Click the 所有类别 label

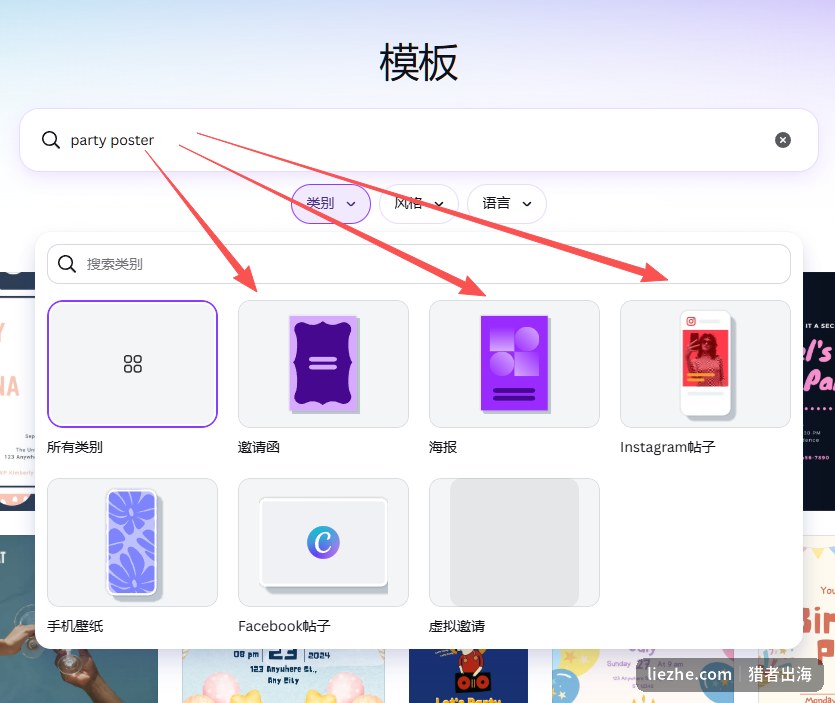tap(75, 447)
